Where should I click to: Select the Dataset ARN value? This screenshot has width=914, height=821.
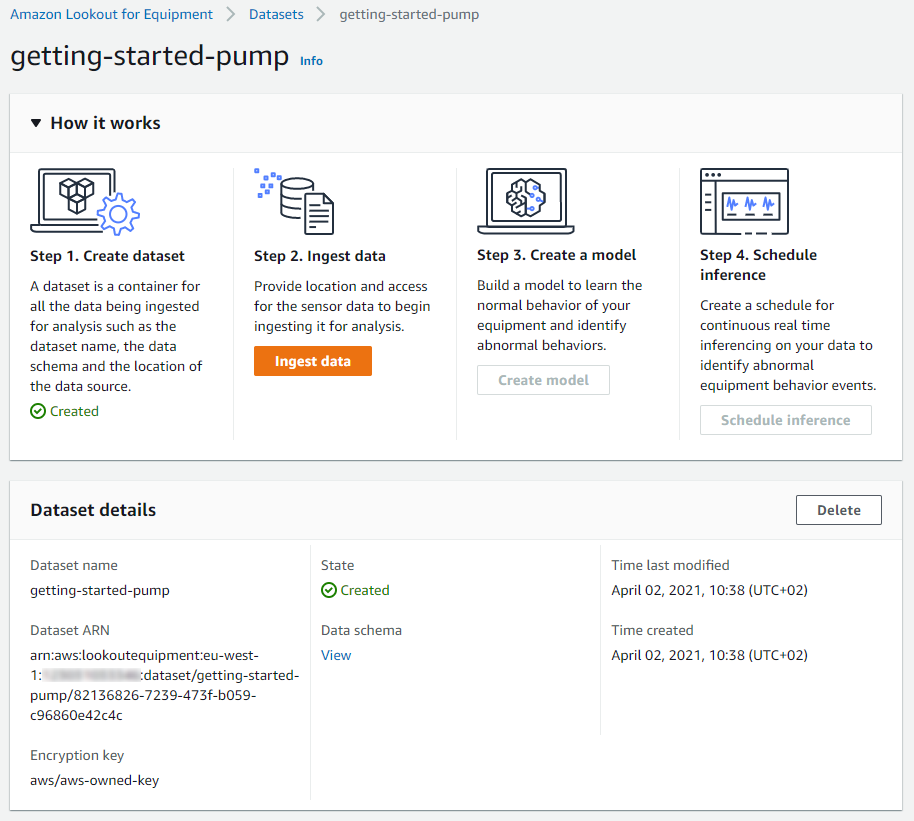164,685
